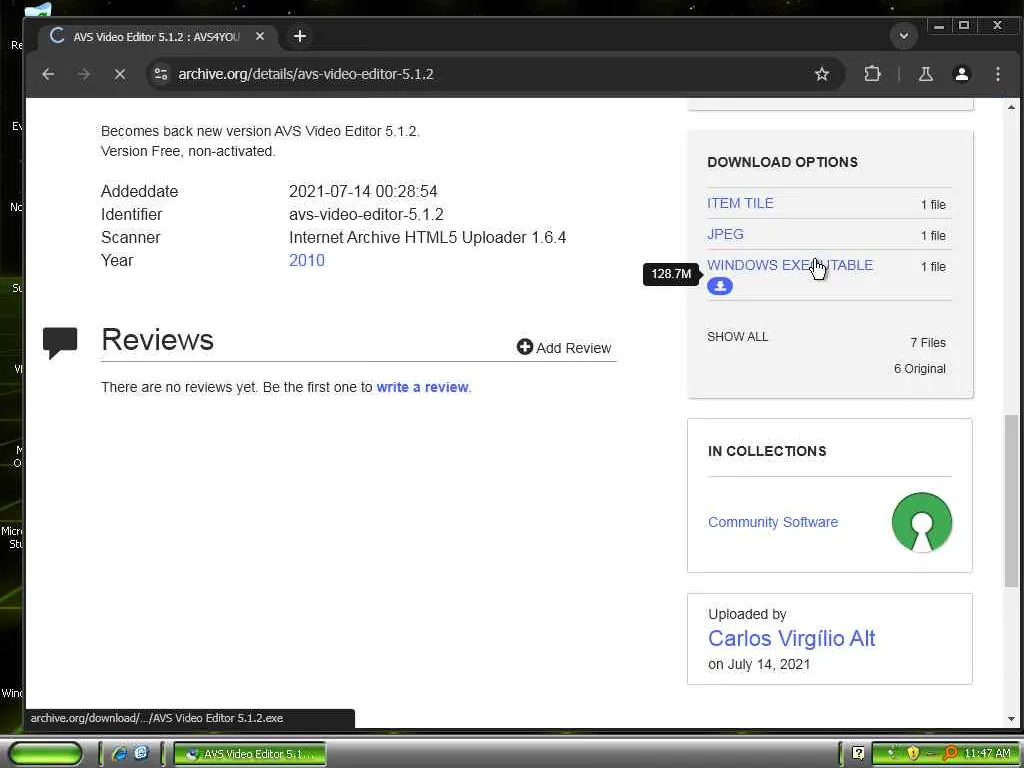Open the WINDOWS EXECUTABLE download link
The width and height of the screenshot is (1024, 768).
790,265
